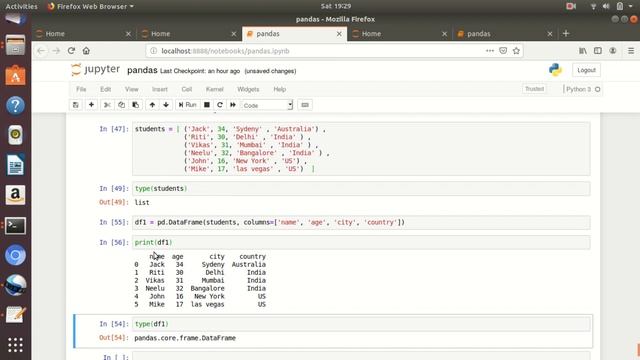Open Firefox account icon

tap(613, 51)
